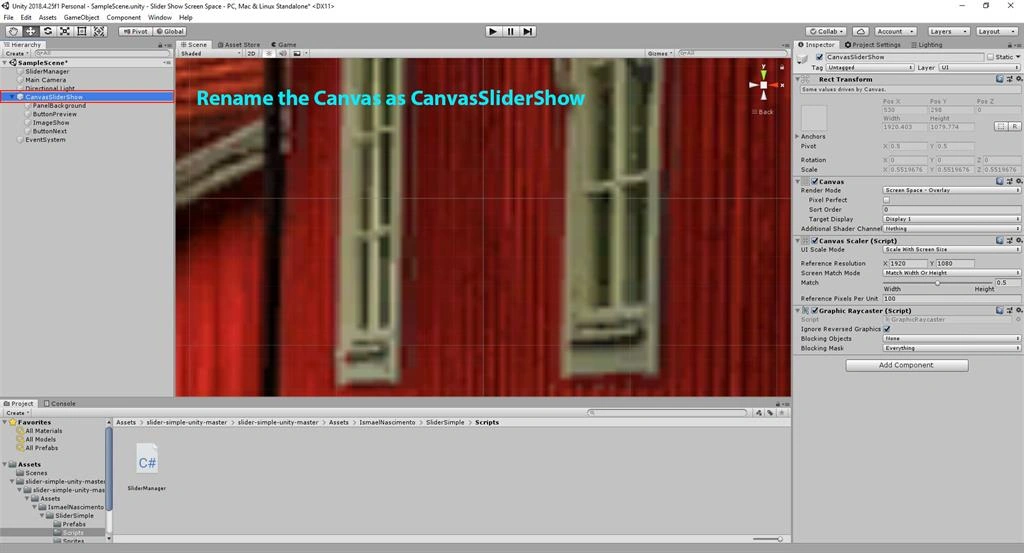Collapse the SampleScene root in Hierarchy
This screenshot has height=553, width=1024.
5,63
